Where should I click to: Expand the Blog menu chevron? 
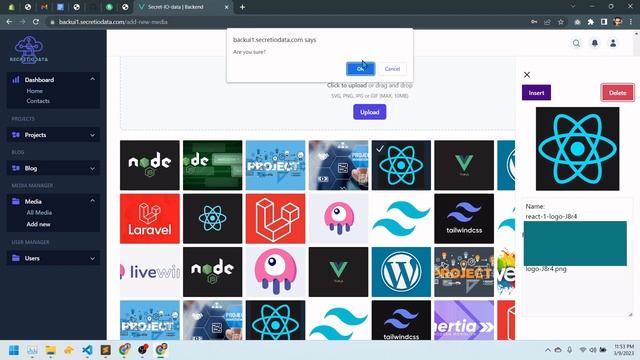[x=92, y=168]
